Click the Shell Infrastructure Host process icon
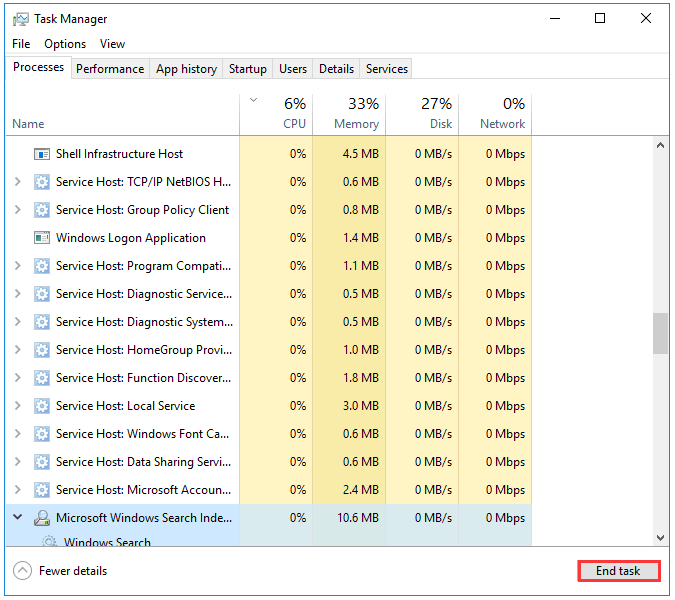This screenshot has height=600, width=675. (42, 154)
